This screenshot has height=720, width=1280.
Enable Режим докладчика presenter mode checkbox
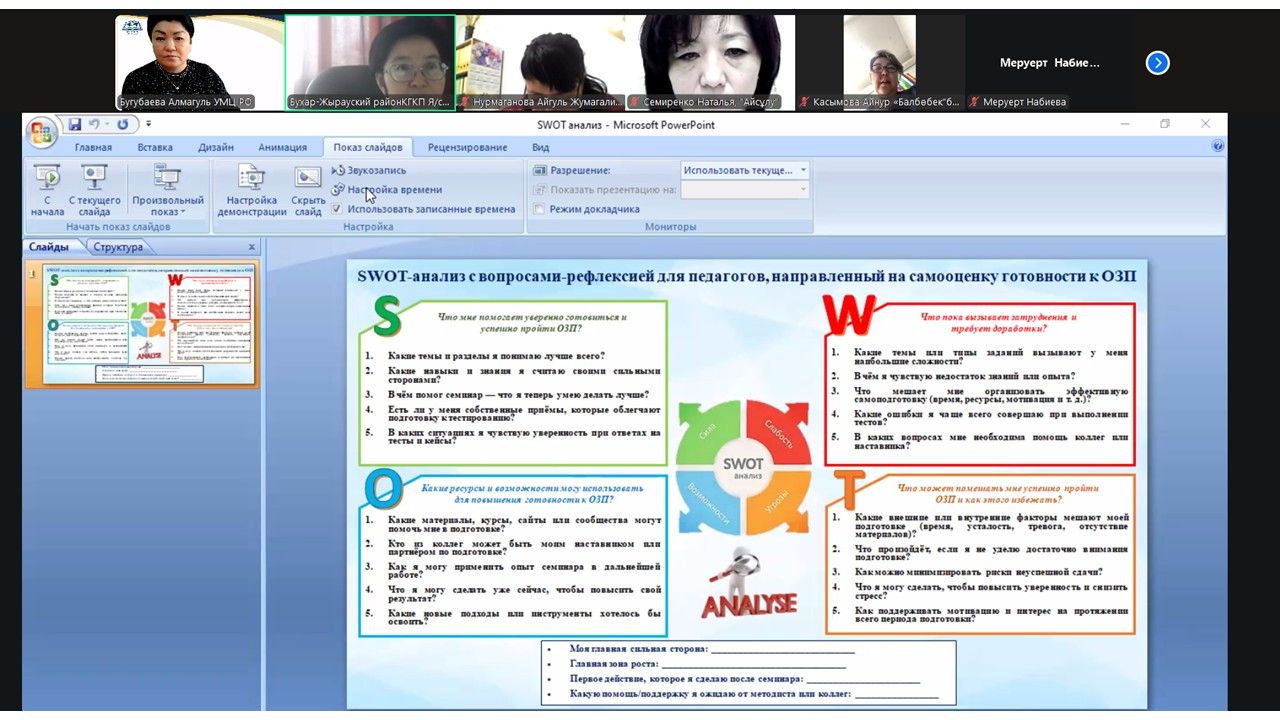pos(540,209)
